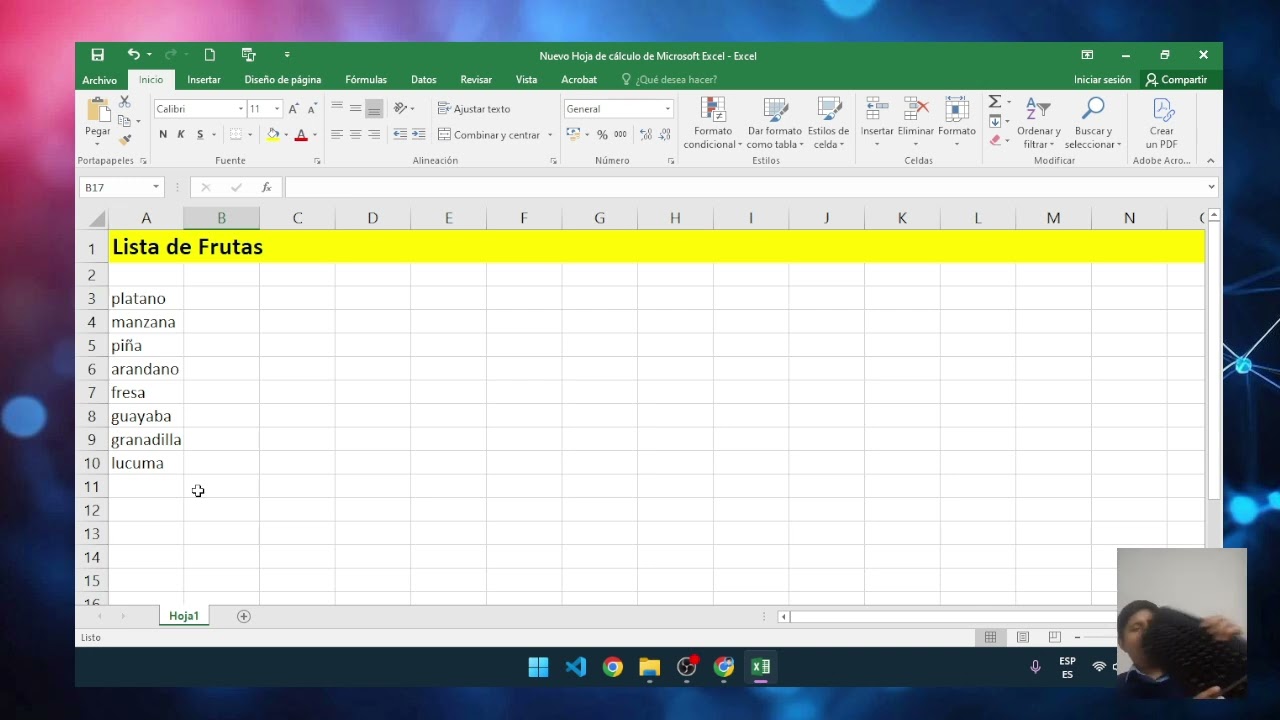The image size is (1280, 720).
Task: Open the font size dropdown
Action: pyautogui.click(x=277, y=109)
